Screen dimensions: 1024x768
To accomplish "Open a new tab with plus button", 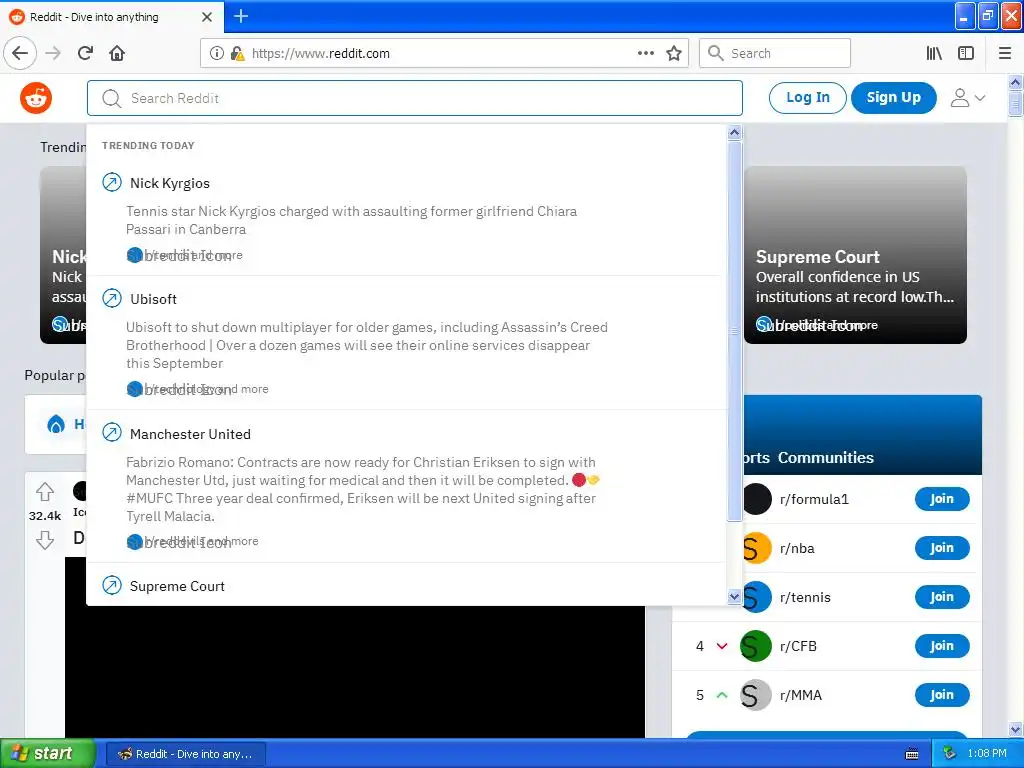I will coord(241,16).
